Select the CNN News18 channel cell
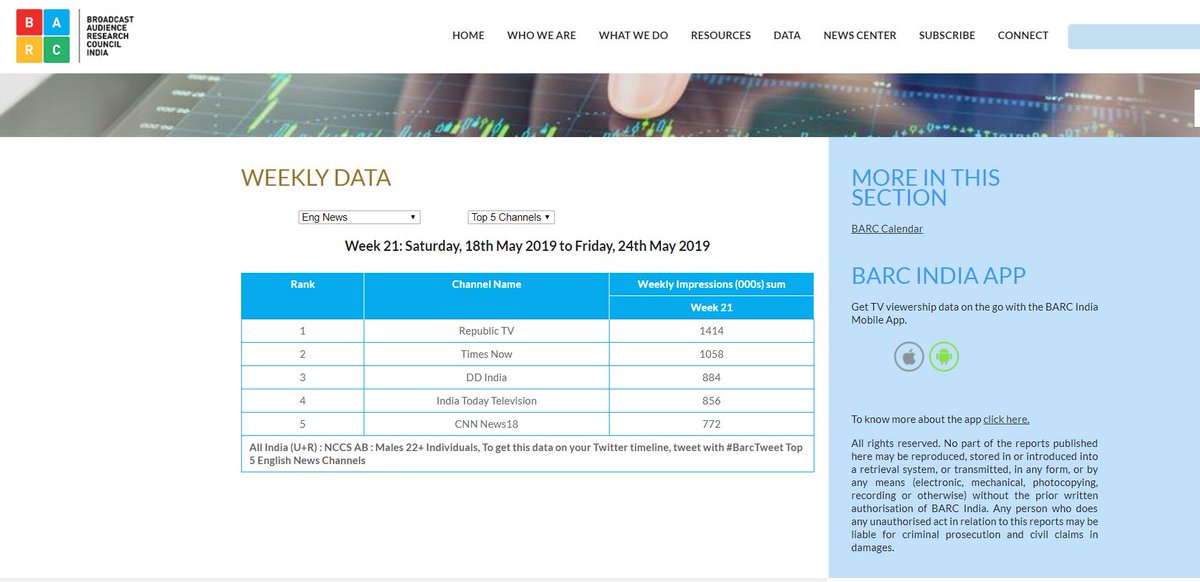Viewport: 1200px width, 582px height. coord(487,424)
